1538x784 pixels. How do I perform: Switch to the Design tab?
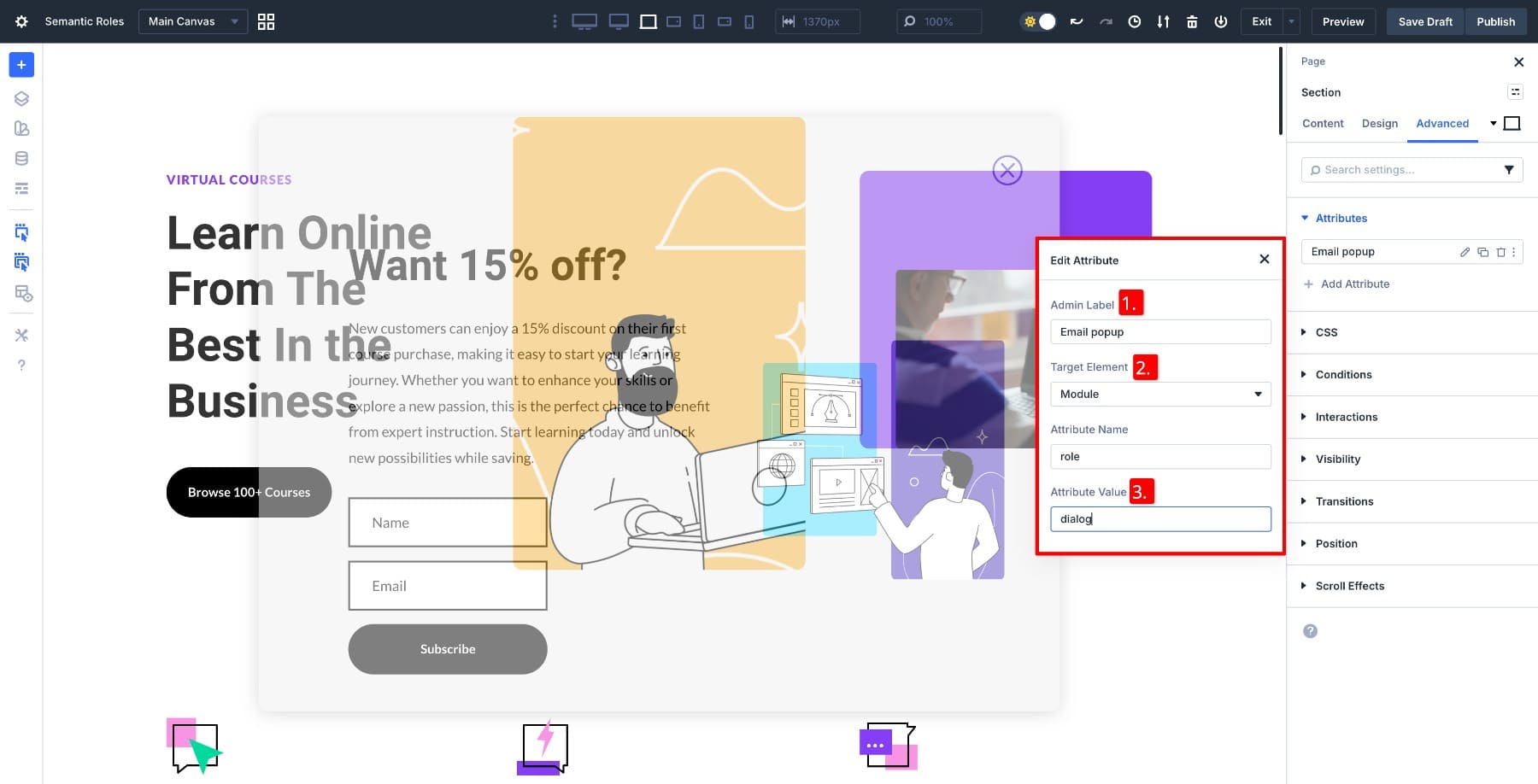coord(1379,124)
